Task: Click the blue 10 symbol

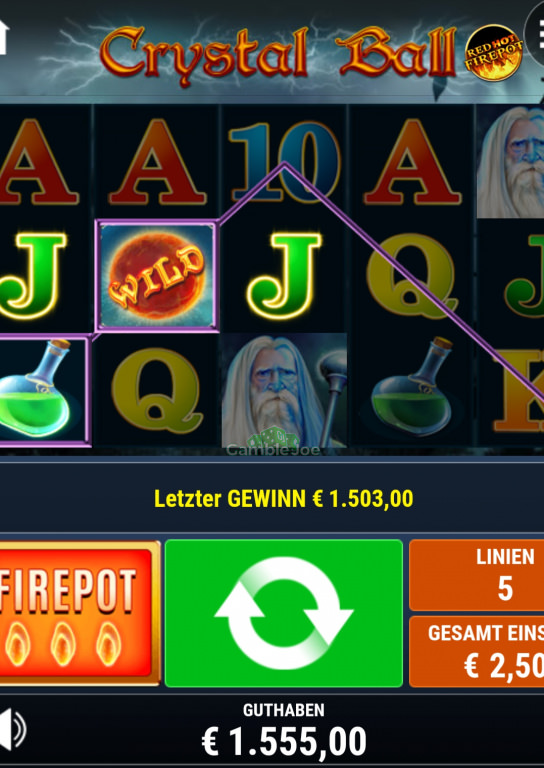Action: [284, 162]
